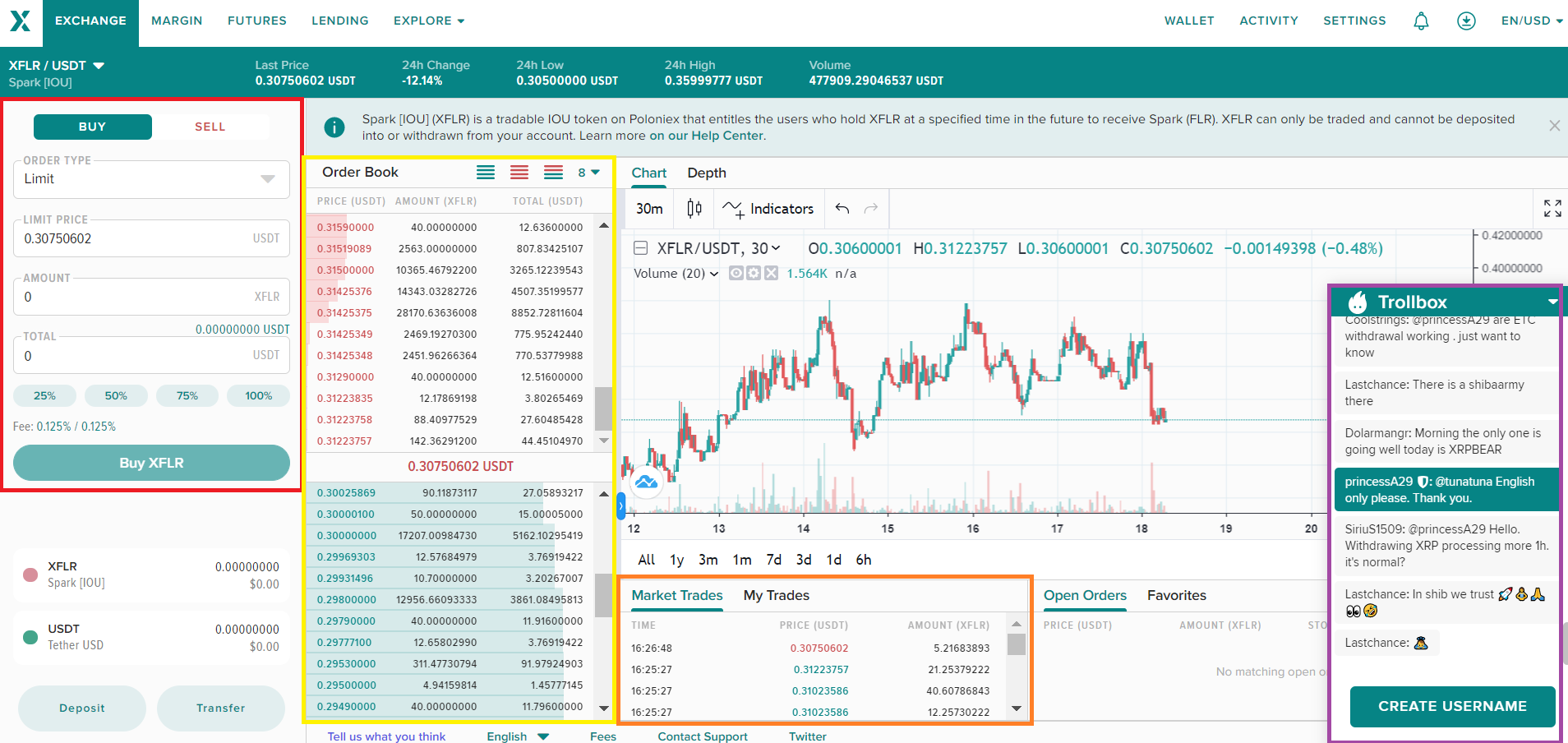This screenshot has width=1568, height=743.
Task: Select the BUY toggle
Action: click(x=93, y=127)
